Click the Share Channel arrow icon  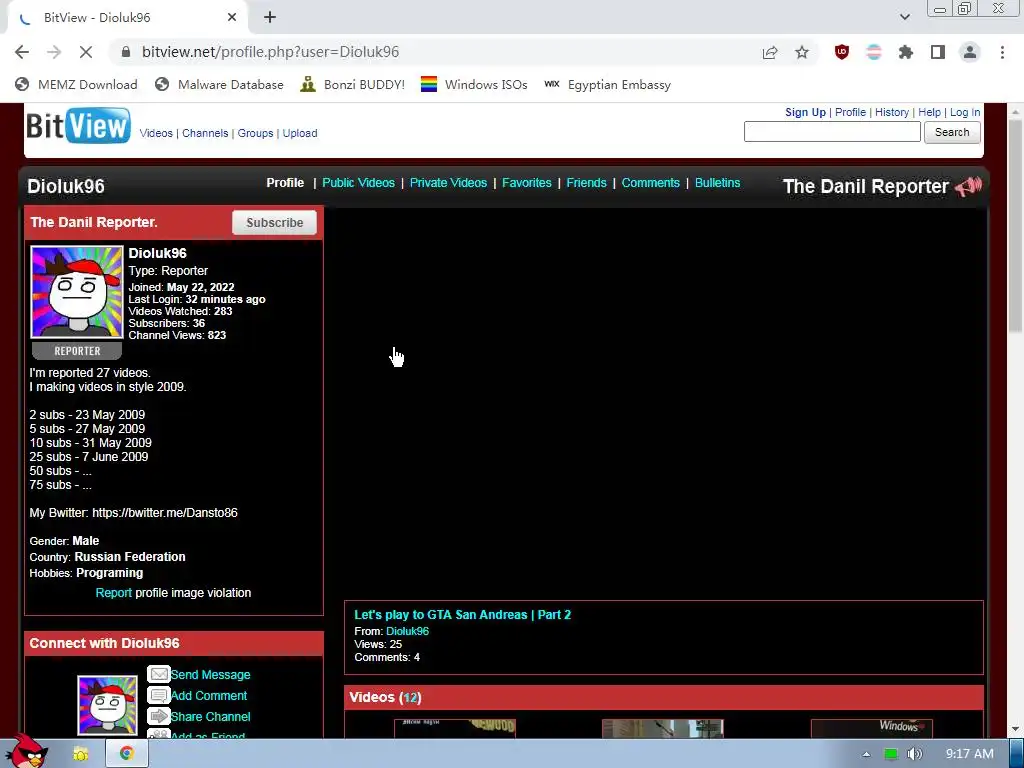[159, 716]
